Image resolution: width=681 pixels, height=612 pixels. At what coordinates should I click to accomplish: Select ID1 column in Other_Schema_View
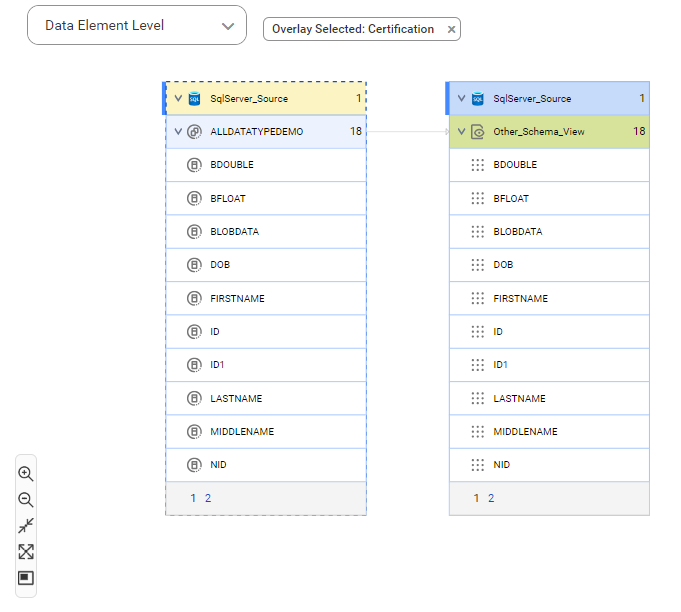(549, 365)
